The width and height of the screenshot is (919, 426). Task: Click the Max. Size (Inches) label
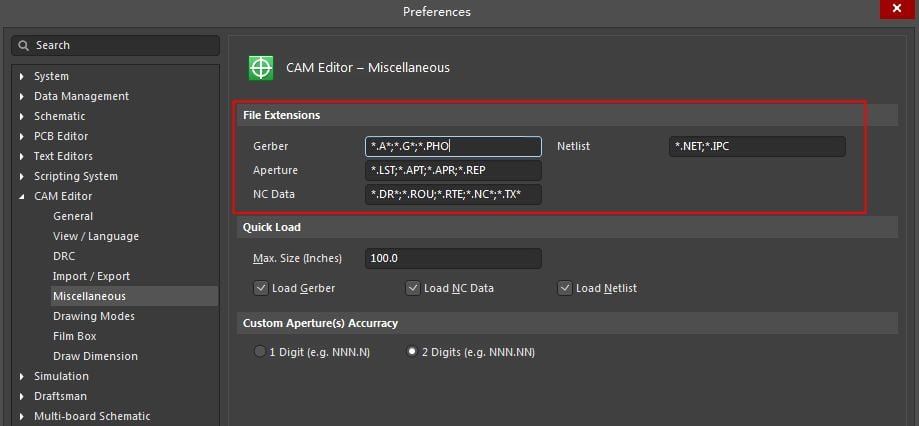pos(297,258)
